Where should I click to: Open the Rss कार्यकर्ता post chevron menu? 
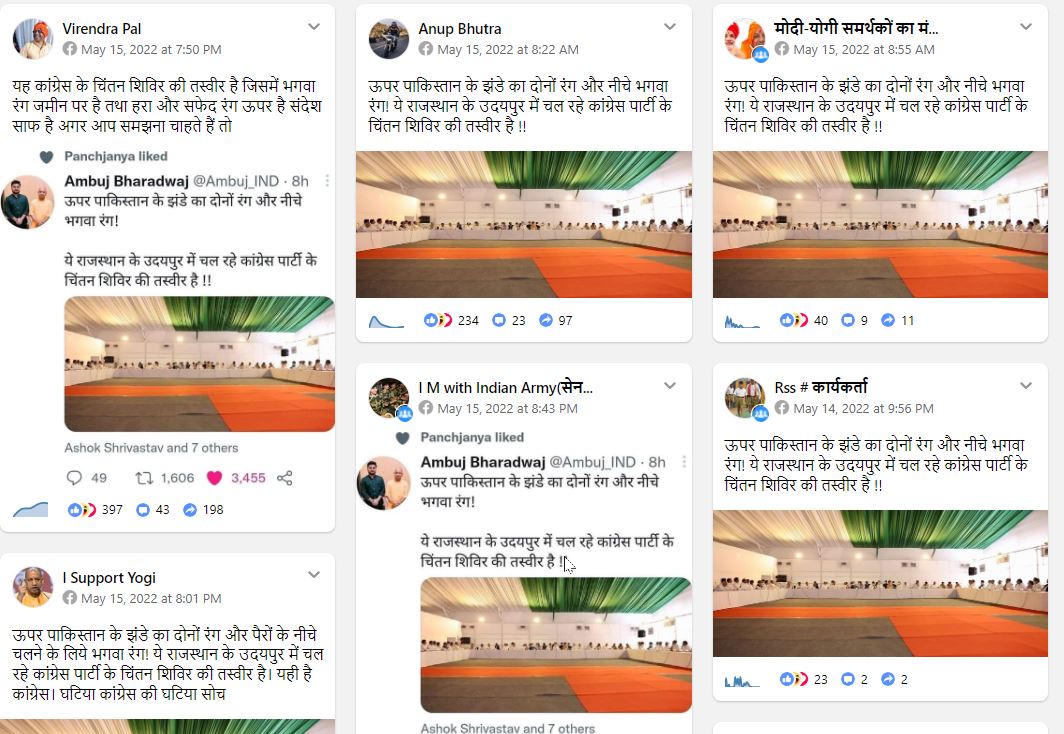coord(1026,385)
